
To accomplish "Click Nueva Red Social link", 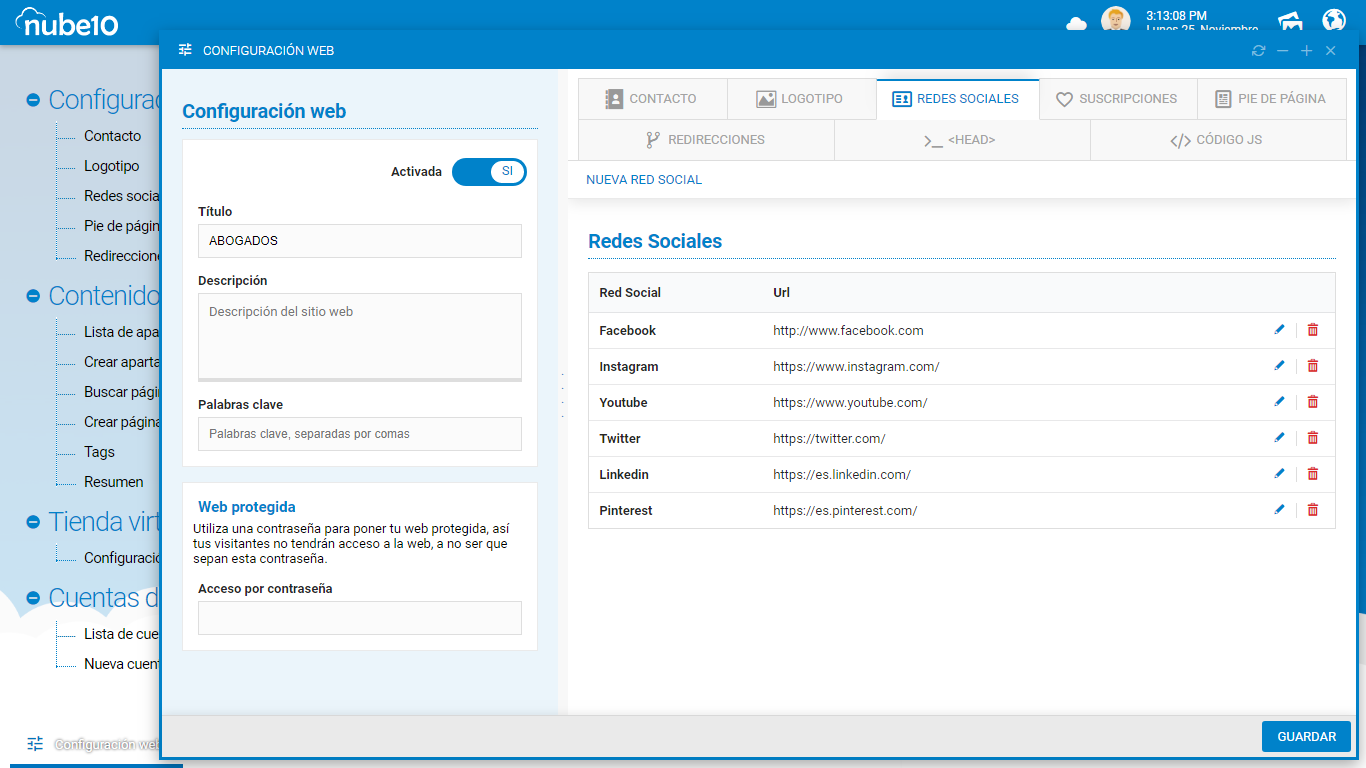I will tap(644, 180).
